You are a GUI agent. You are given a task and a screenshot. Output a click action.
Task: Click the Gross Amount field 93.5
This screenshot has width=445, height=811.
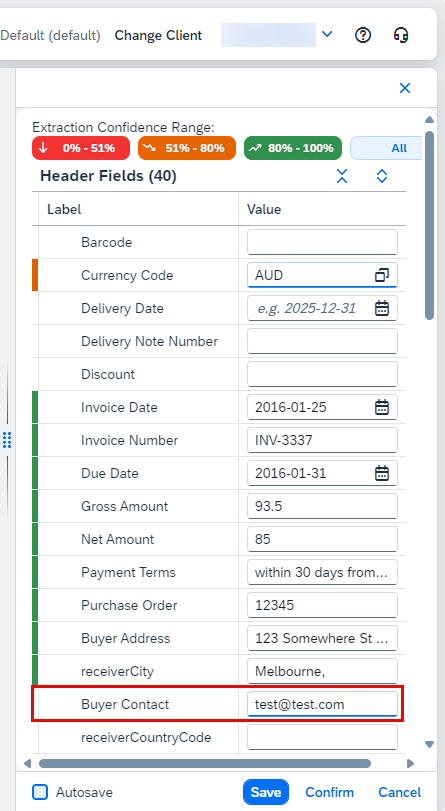click(x=322, y=506)
